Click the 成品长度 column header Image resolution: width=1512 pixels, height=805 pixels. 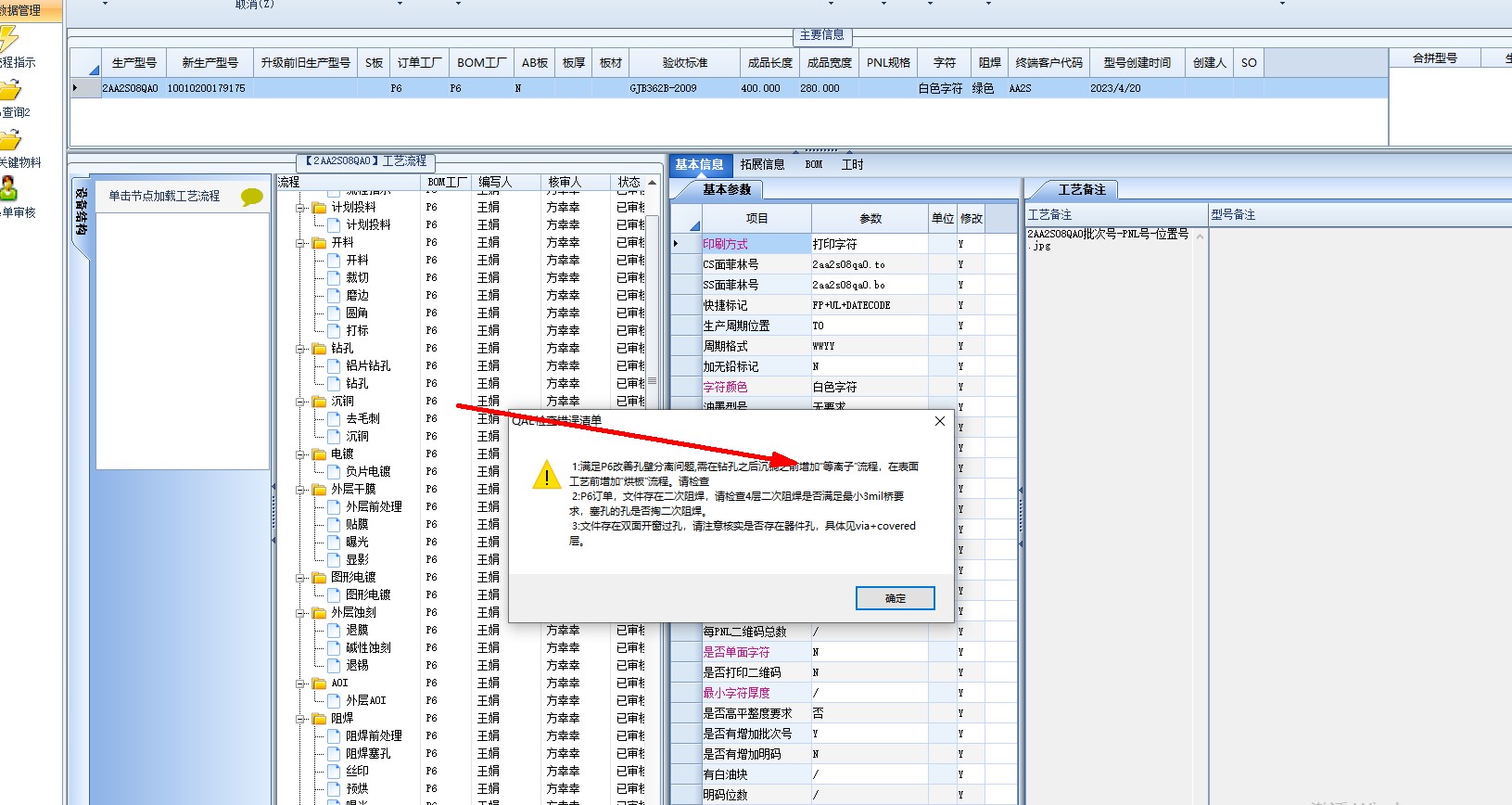[770, 63]
